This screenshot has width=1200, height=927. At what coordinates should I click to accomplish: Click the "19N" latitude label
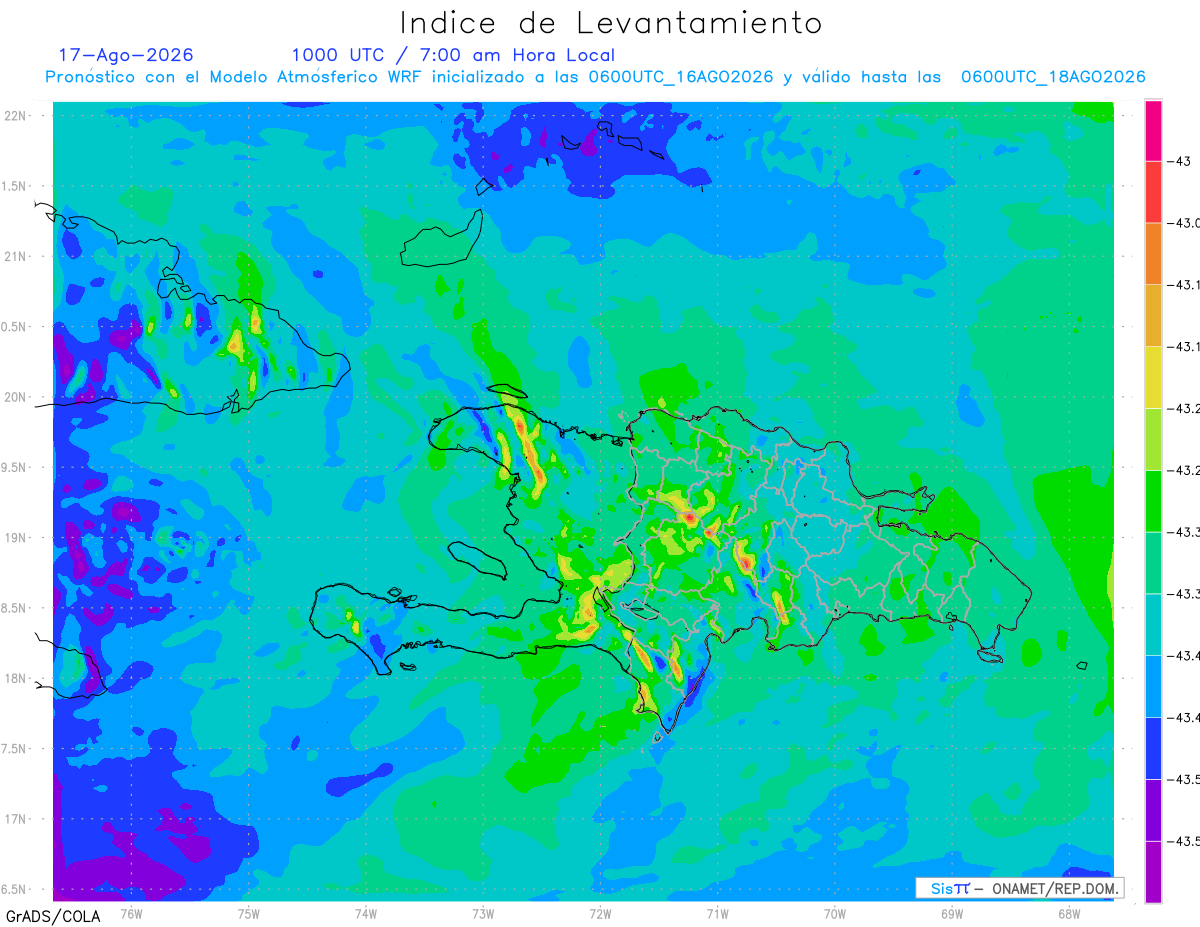[16, 537]
